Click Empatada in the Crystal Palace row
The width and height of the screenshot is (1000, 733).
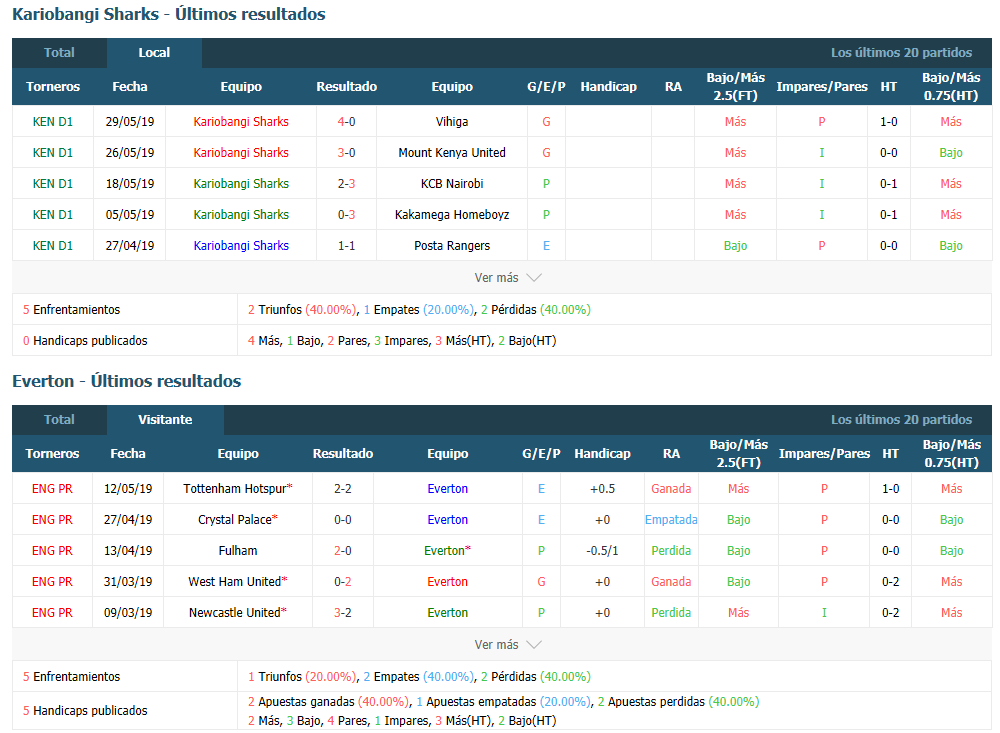[x=671, y=519]
